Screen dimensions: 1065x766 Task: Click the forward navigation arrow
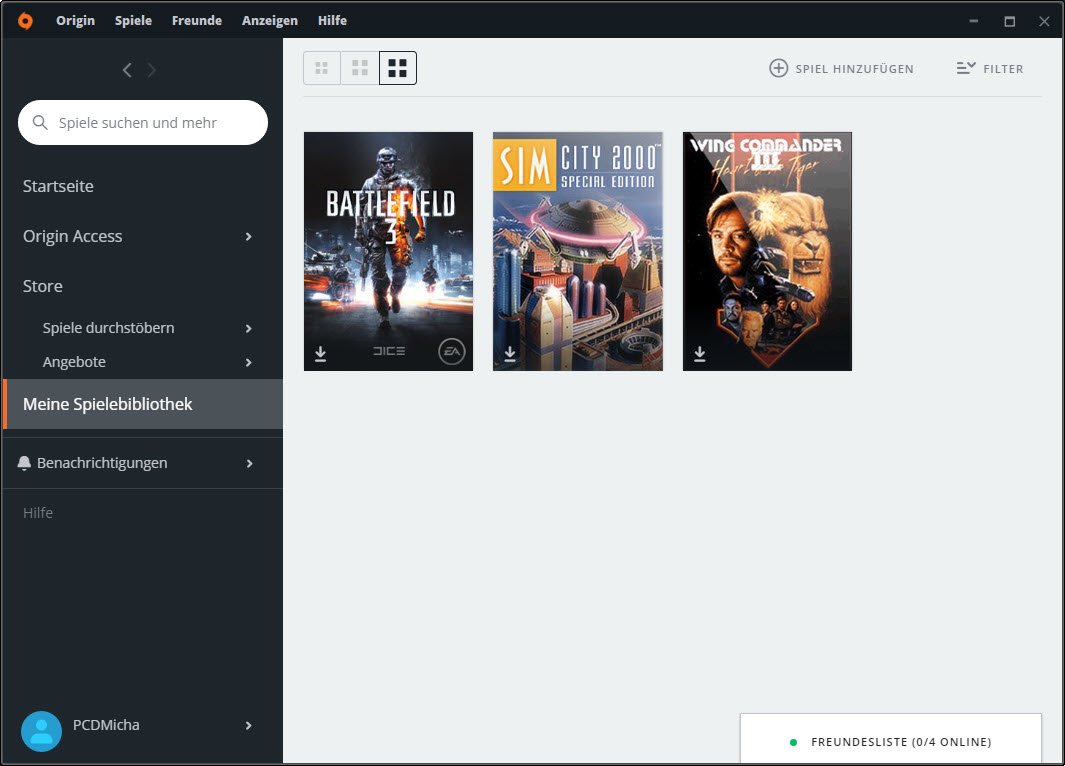tap(152, 70)
